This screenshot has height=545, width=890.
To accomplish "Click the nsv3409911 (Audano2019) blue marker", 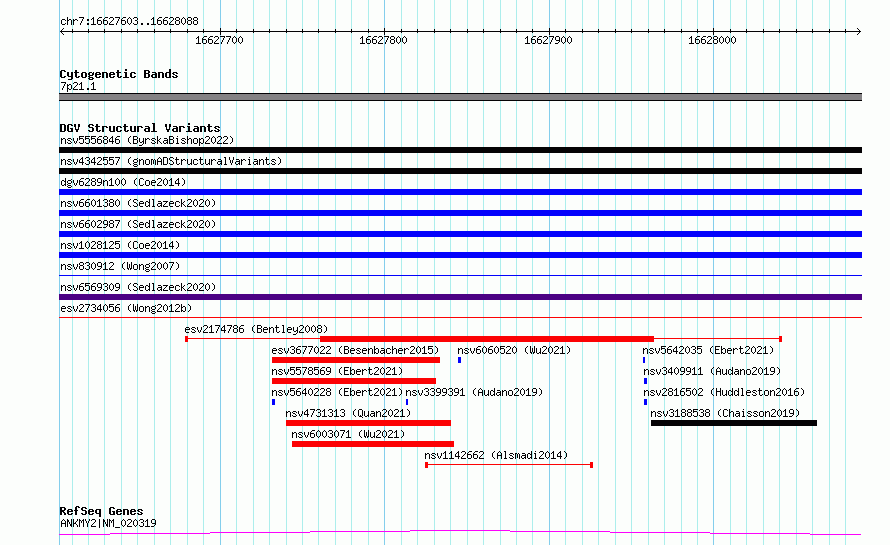I will (x=645, y=381).
